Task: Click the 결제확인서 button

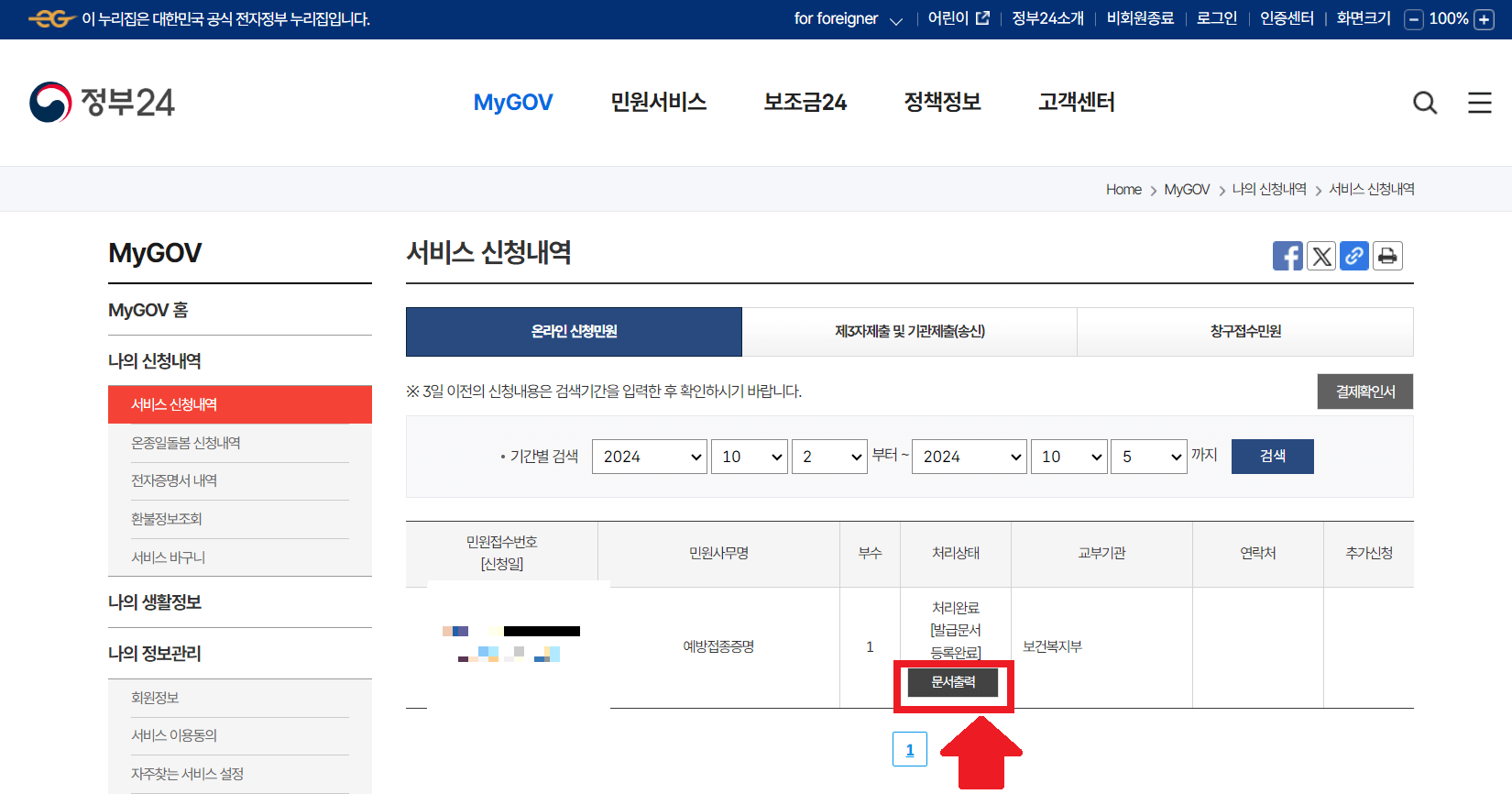Action: click(x=1365, y=391)
